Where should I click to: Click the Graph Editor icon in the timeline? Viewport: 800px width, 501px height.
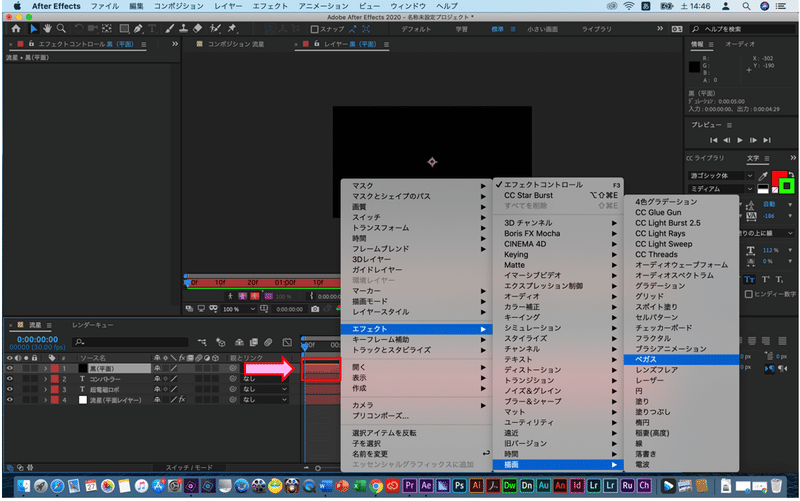click(287, 342)
